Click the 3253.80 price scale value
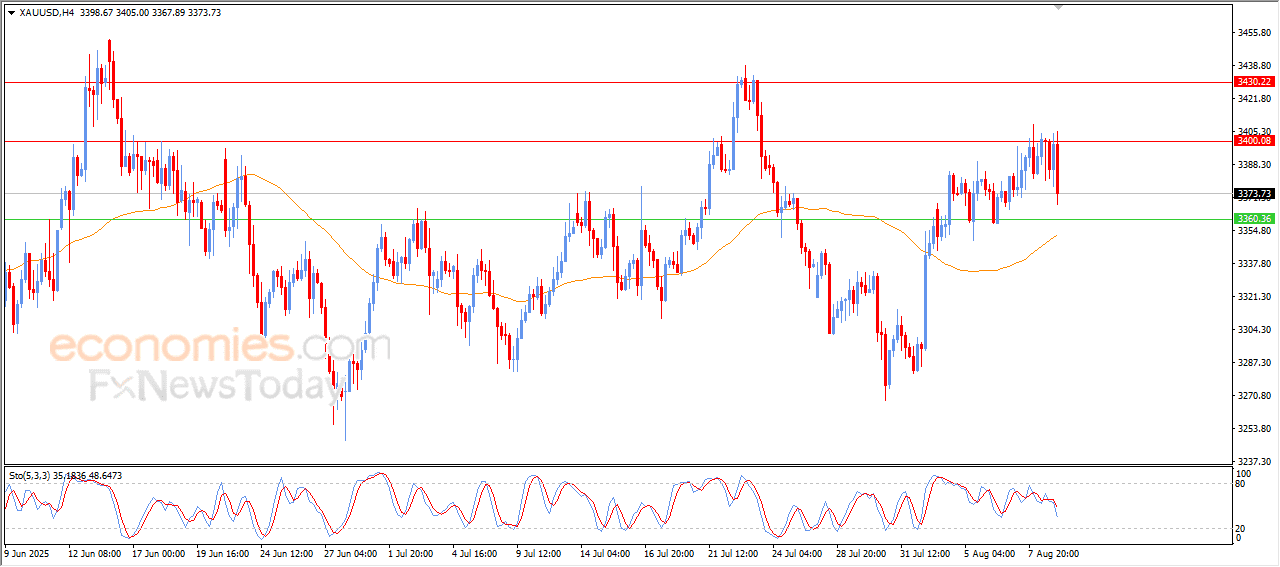1280x567 pixels. pos(1253,429)
